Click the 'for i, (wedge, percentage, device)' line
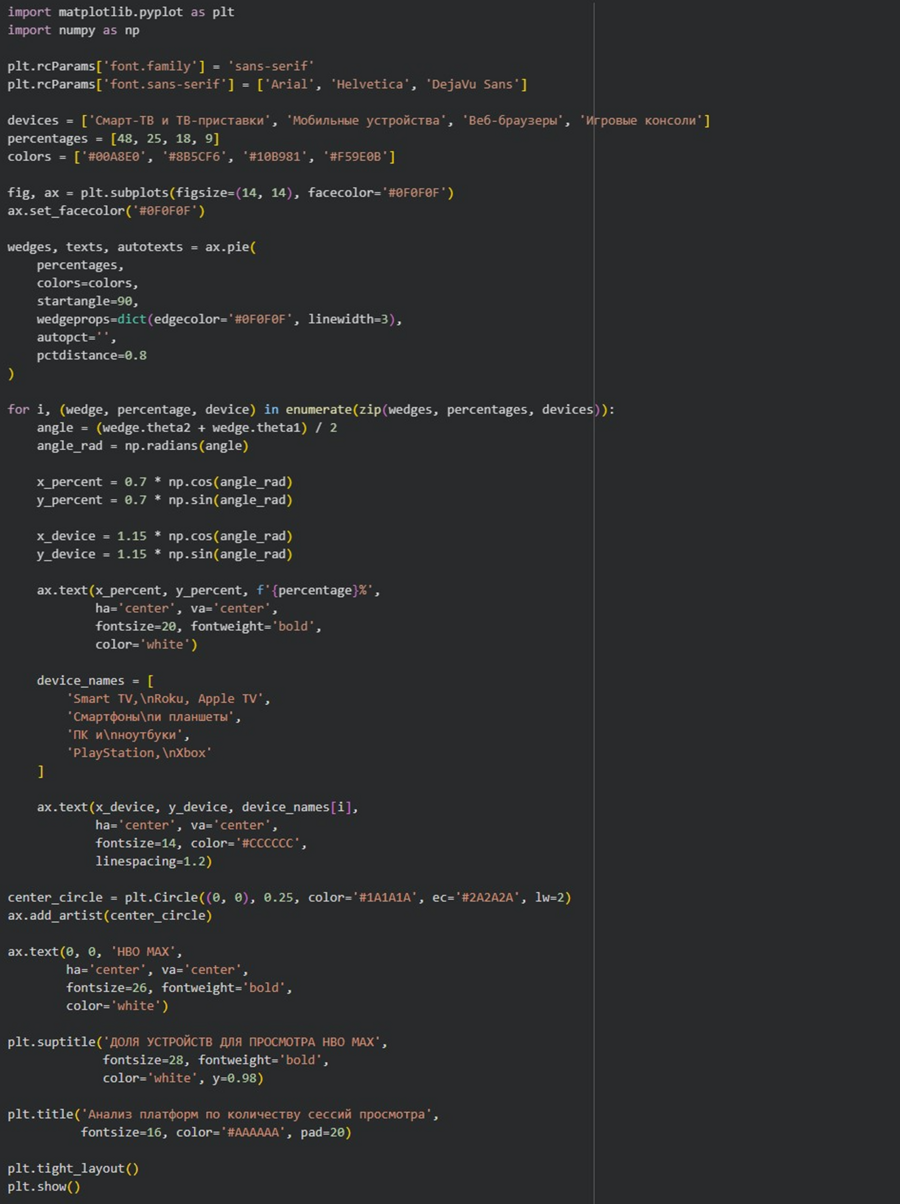The image size is (900, 1204). pyautogui.click(x=311, y=410)
